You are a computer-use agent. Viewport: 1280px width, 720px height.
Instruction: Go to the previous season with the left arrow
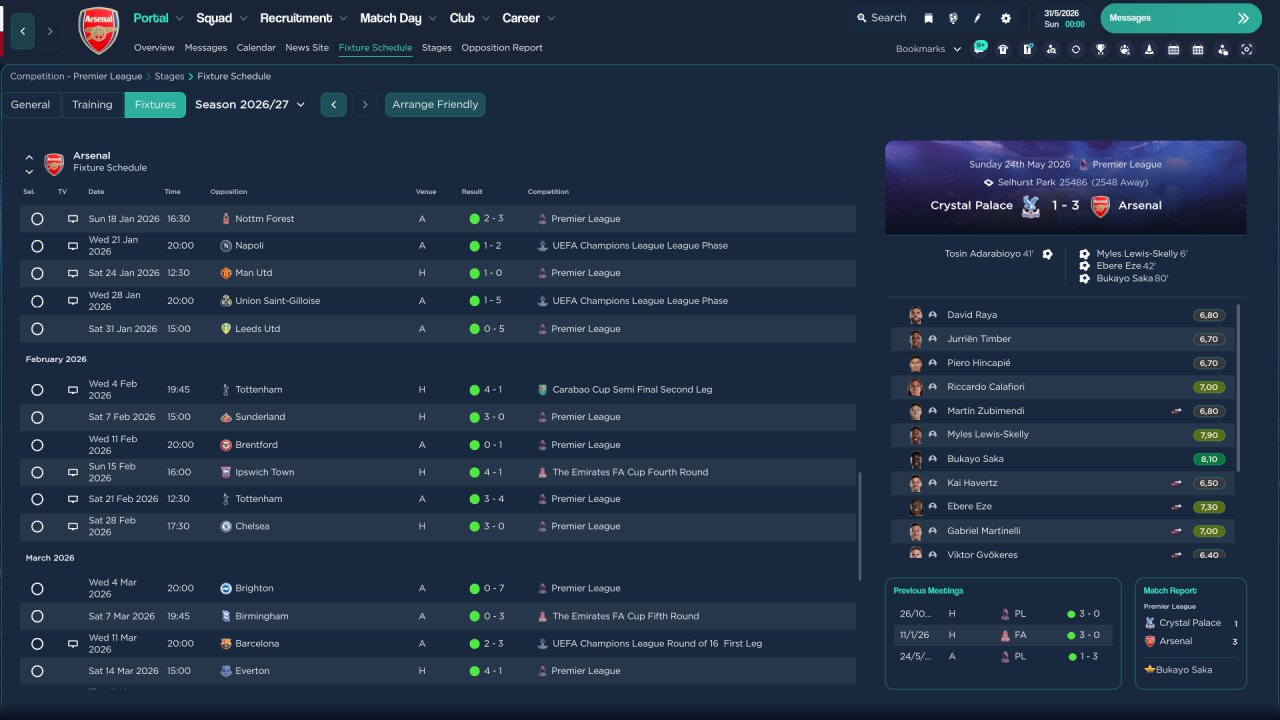(334, 105)
